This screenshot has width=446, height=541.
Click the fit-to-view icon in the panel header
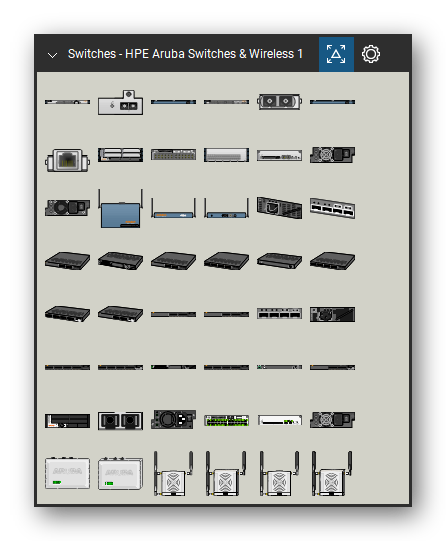pyautogui.click(x=336, y=54)
